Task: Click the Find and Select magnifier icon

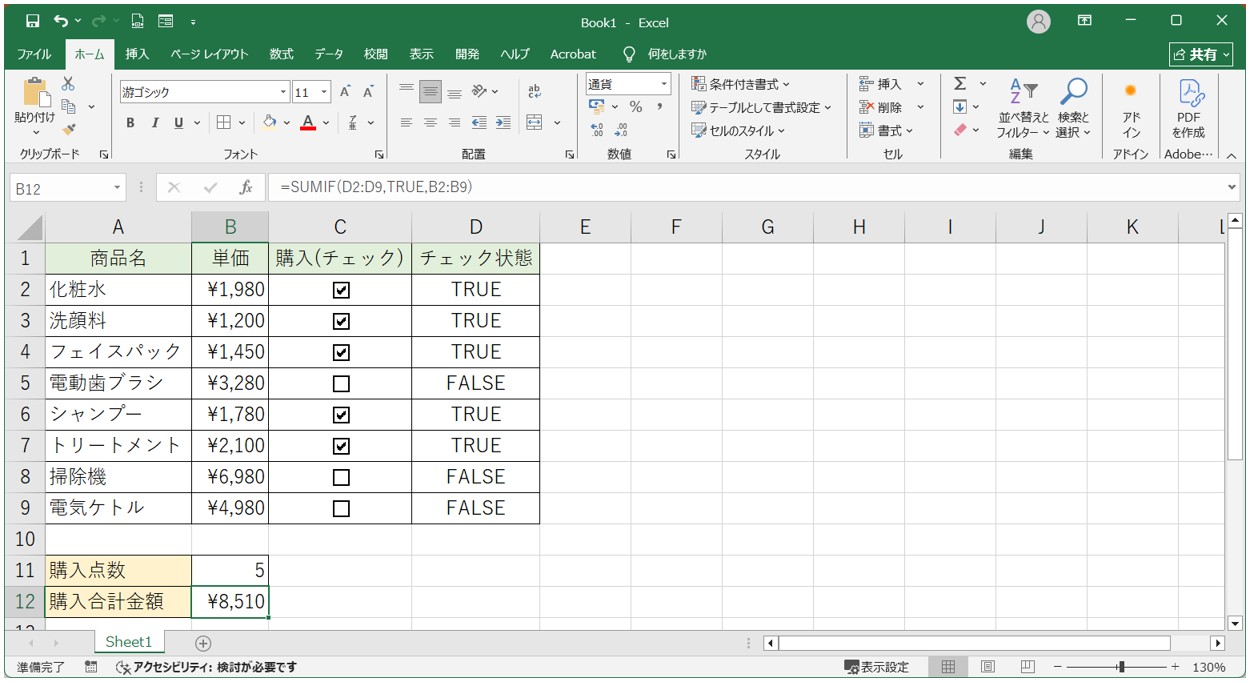Action: click(x=1073, y=92)
